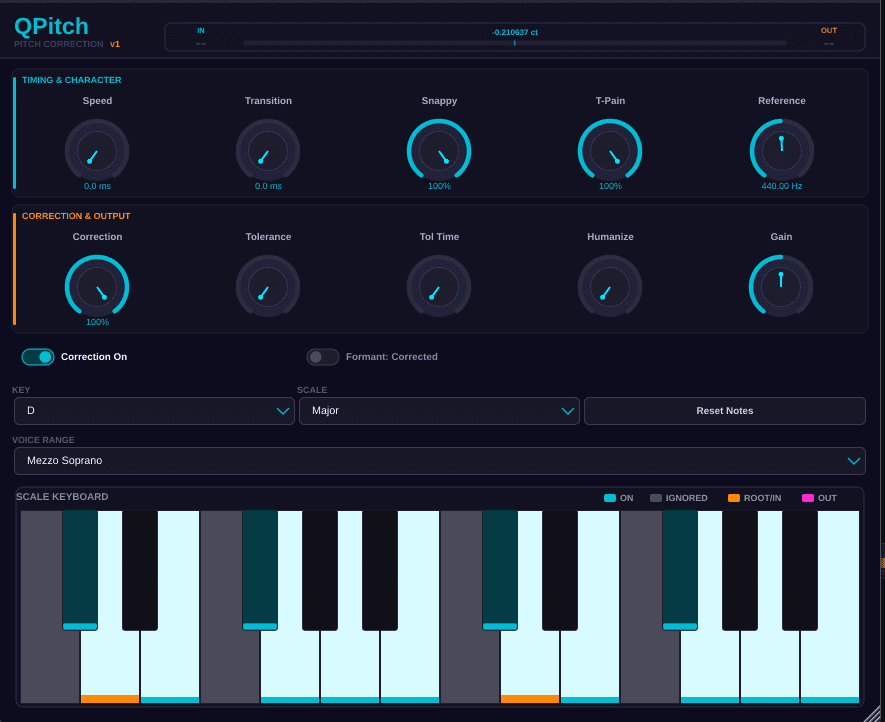Click the QPitch logo title
This screenshot has height=722, width=885.
tap(51, 26)
